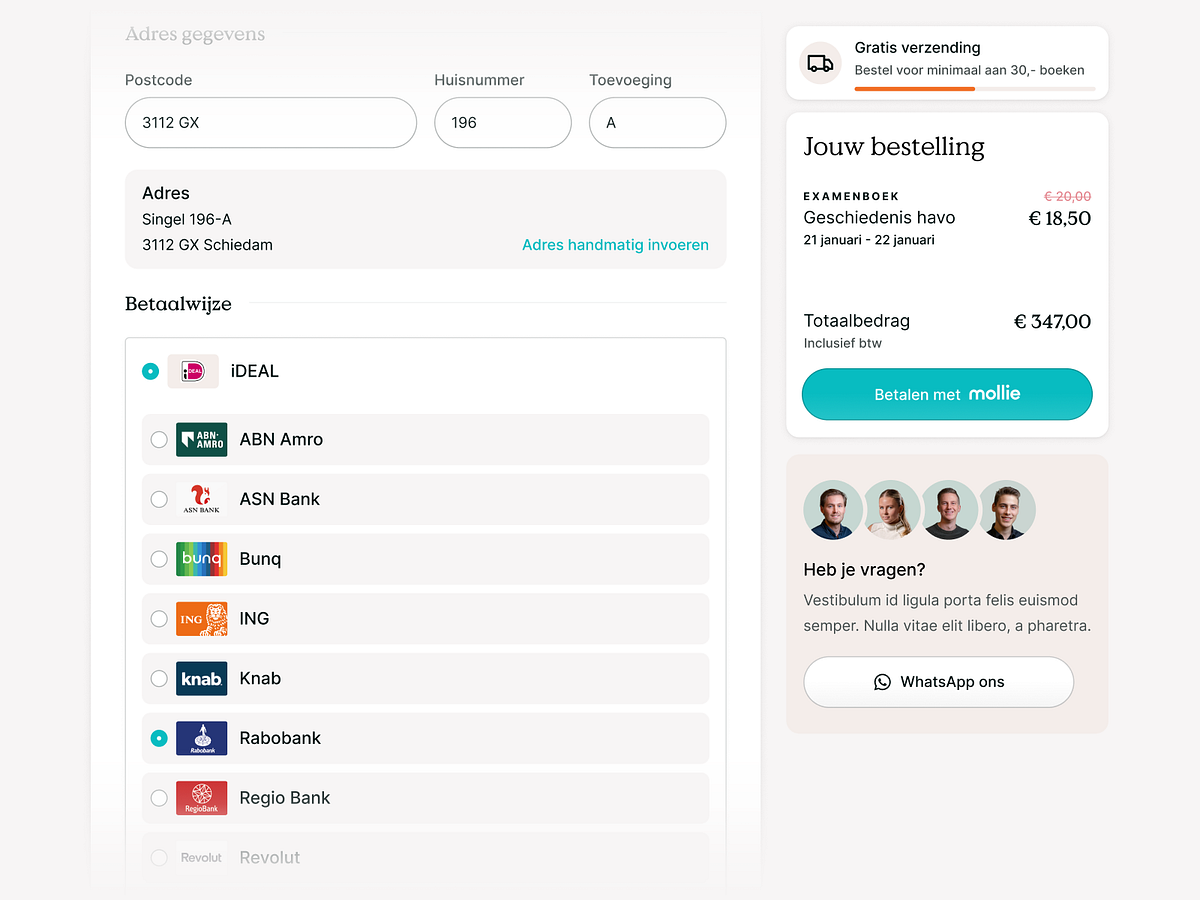Image resolution: width=1200 pixels, height=900 pixels.
Task: Deselect the iDEAL radio button
Action: point(150,370)
